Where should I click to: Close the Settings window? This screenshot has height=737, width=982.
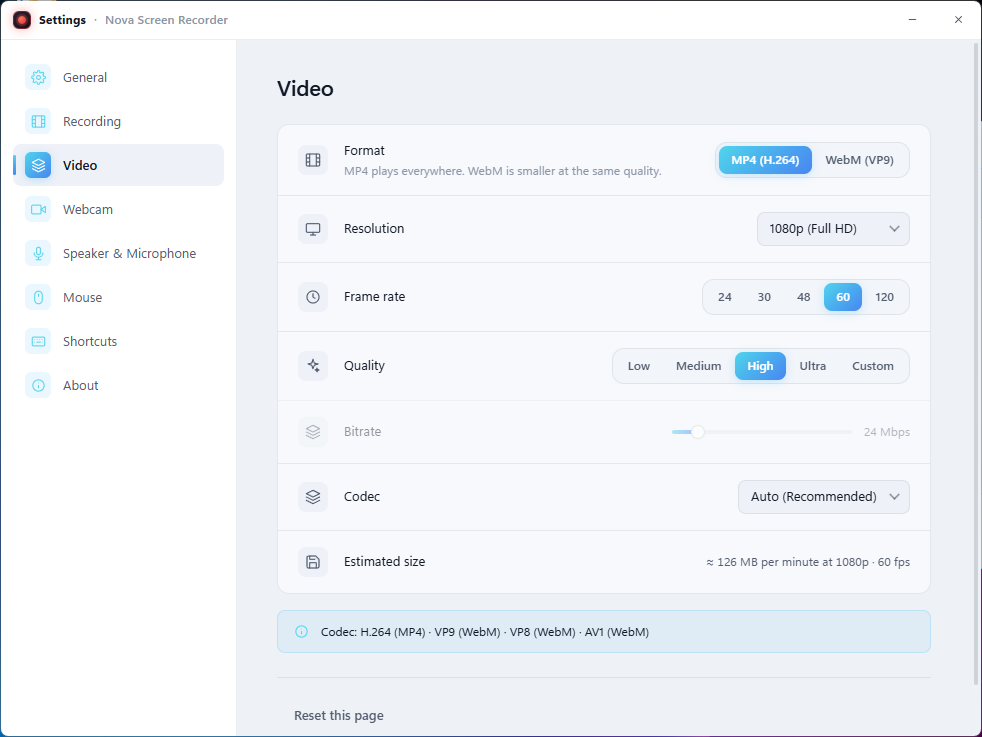[x=958, y=20]
